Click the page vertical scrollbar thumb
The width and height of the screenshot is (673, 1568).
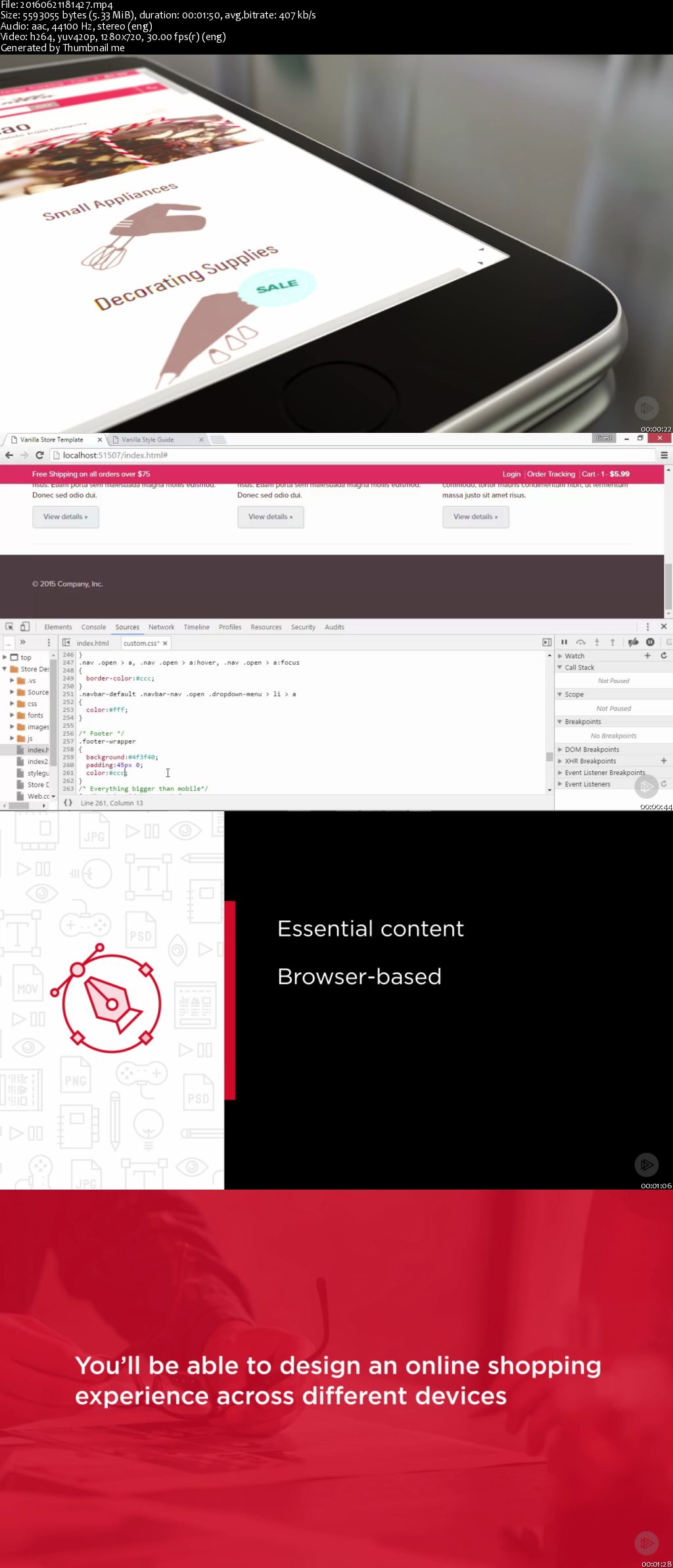click(x=668, y=586)
